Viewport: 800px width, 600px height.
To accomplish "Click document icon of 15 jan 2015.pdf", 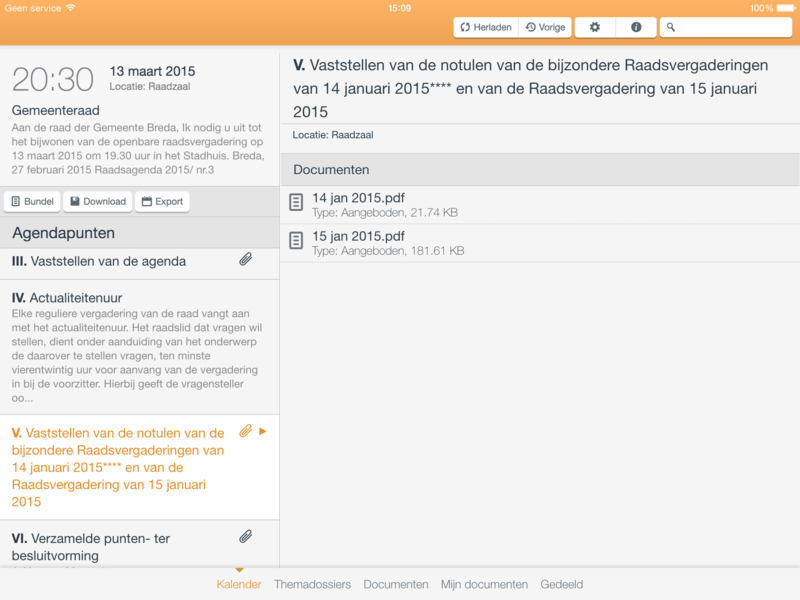I will 296,240.
